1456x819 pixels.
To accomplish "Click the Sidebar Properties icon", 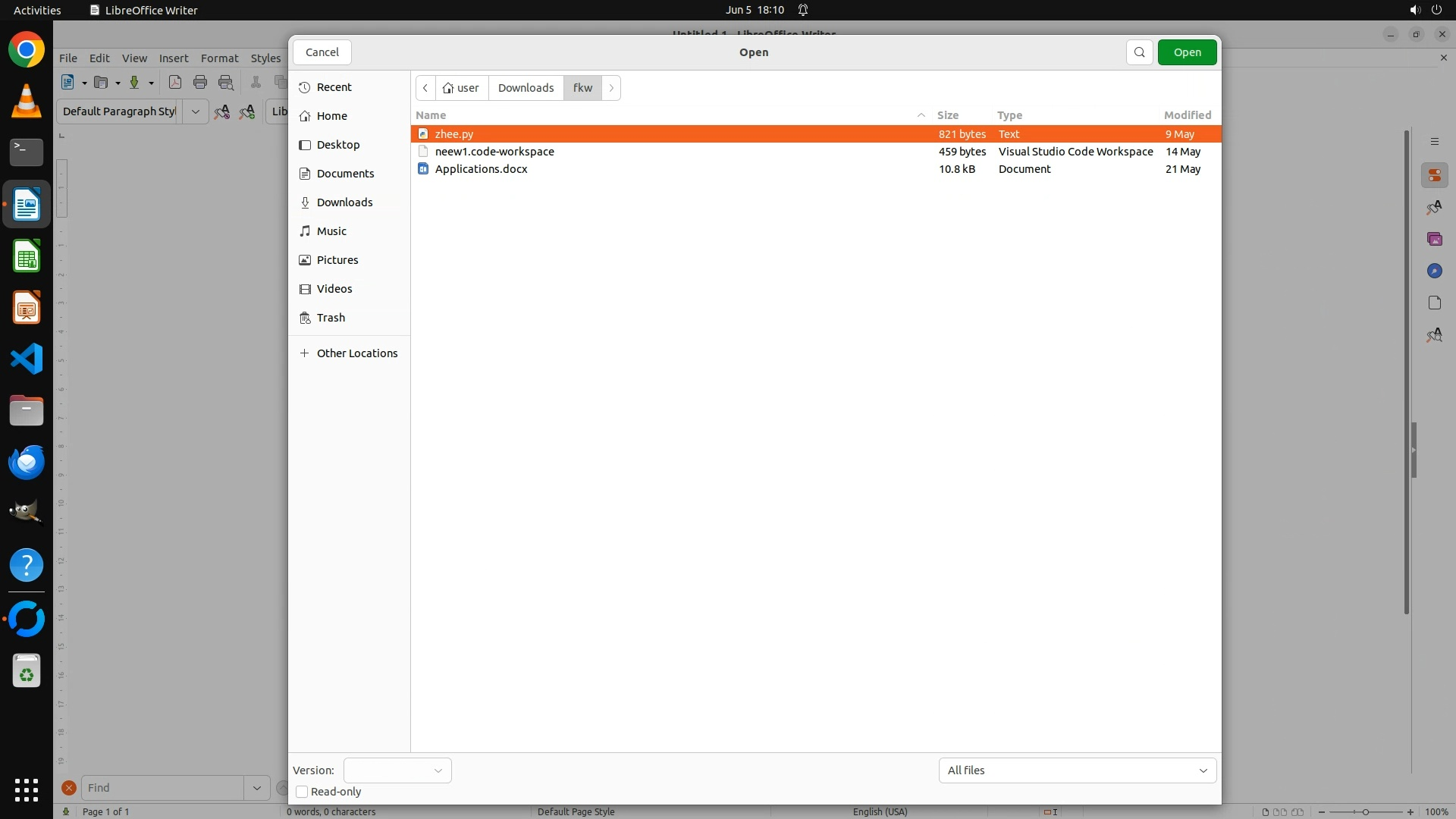I will 1434,175.
